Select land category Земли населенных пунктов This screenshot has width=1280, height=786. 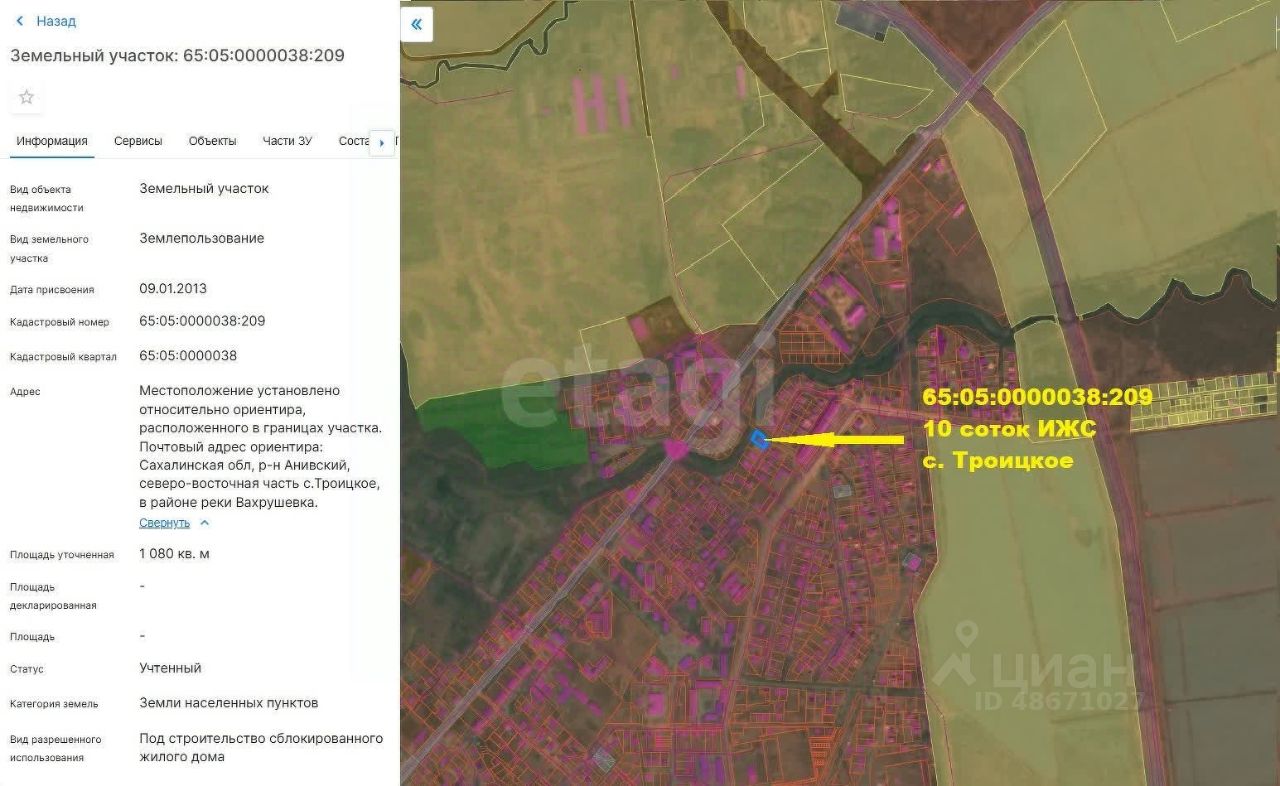tap(229, 702)
